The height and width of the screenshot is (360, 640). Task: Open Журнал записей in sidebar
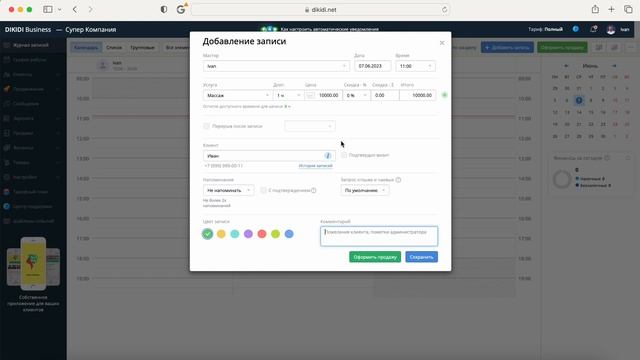(x=33, y=45)
